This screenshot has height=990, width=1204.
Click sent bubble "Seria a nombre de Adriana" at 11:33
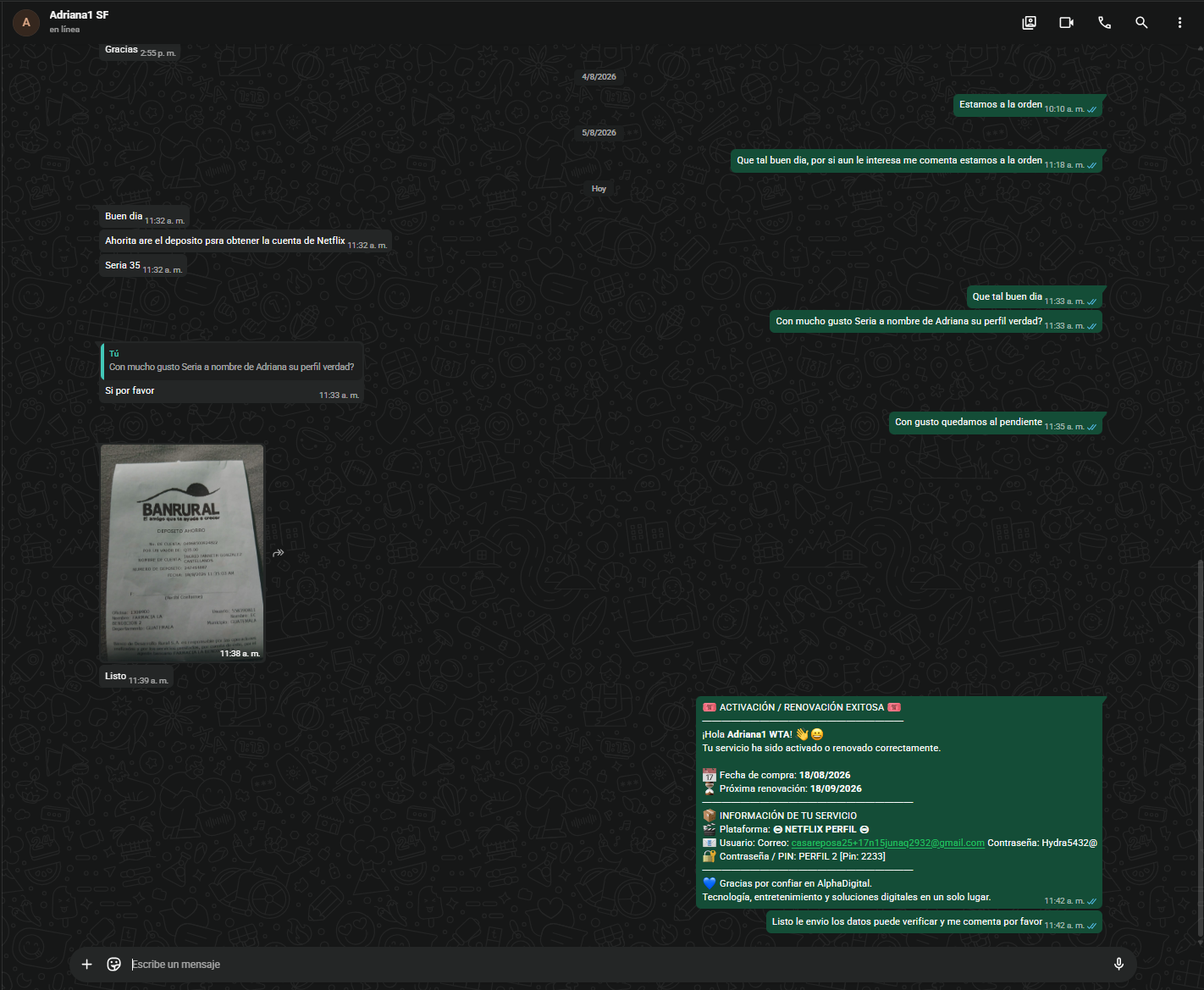pos(936,322)
